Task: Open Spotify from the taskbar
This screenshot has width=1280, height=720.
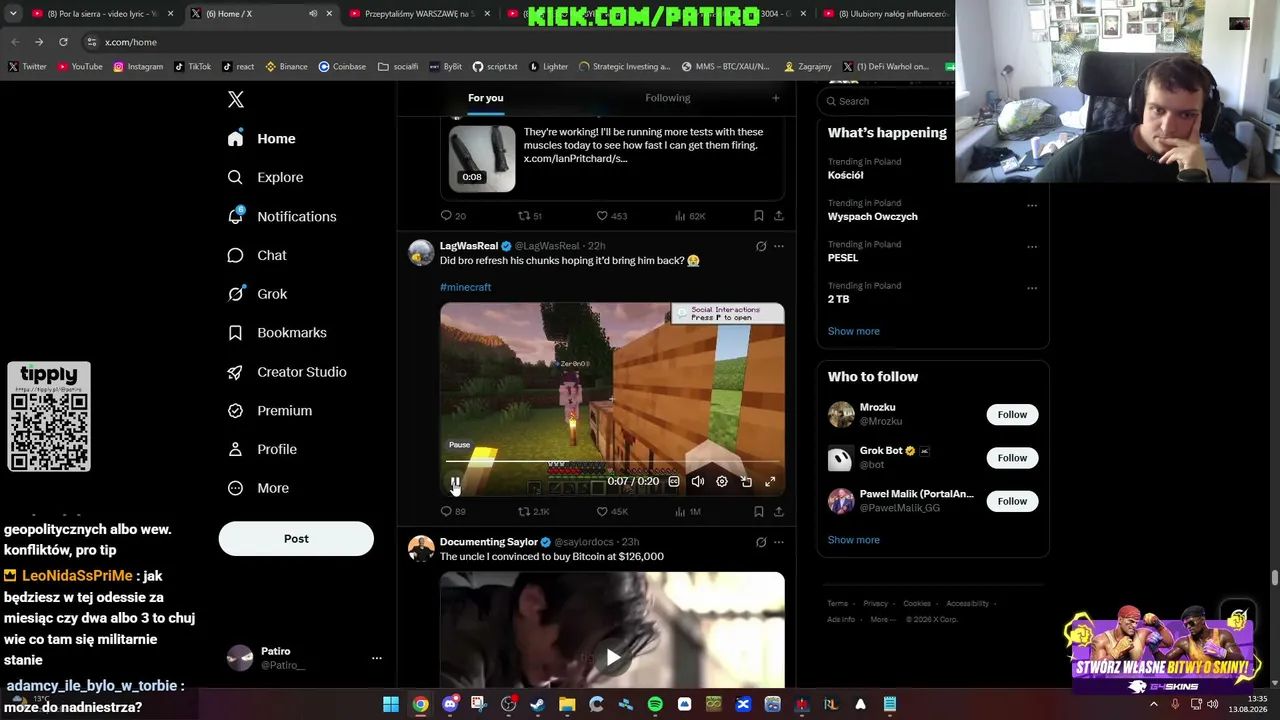Action: tap(655, 704)
